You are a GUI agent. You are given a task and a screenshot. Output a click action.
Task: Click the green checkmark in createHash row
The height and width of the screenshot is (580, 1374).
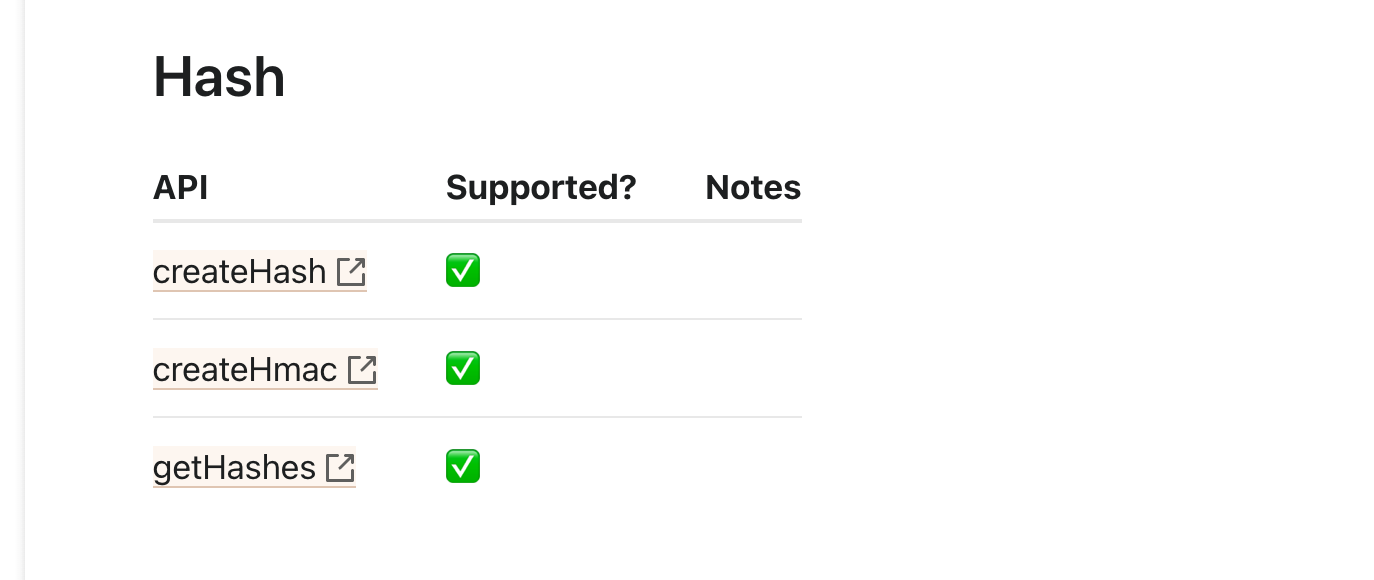coord(463,270)
